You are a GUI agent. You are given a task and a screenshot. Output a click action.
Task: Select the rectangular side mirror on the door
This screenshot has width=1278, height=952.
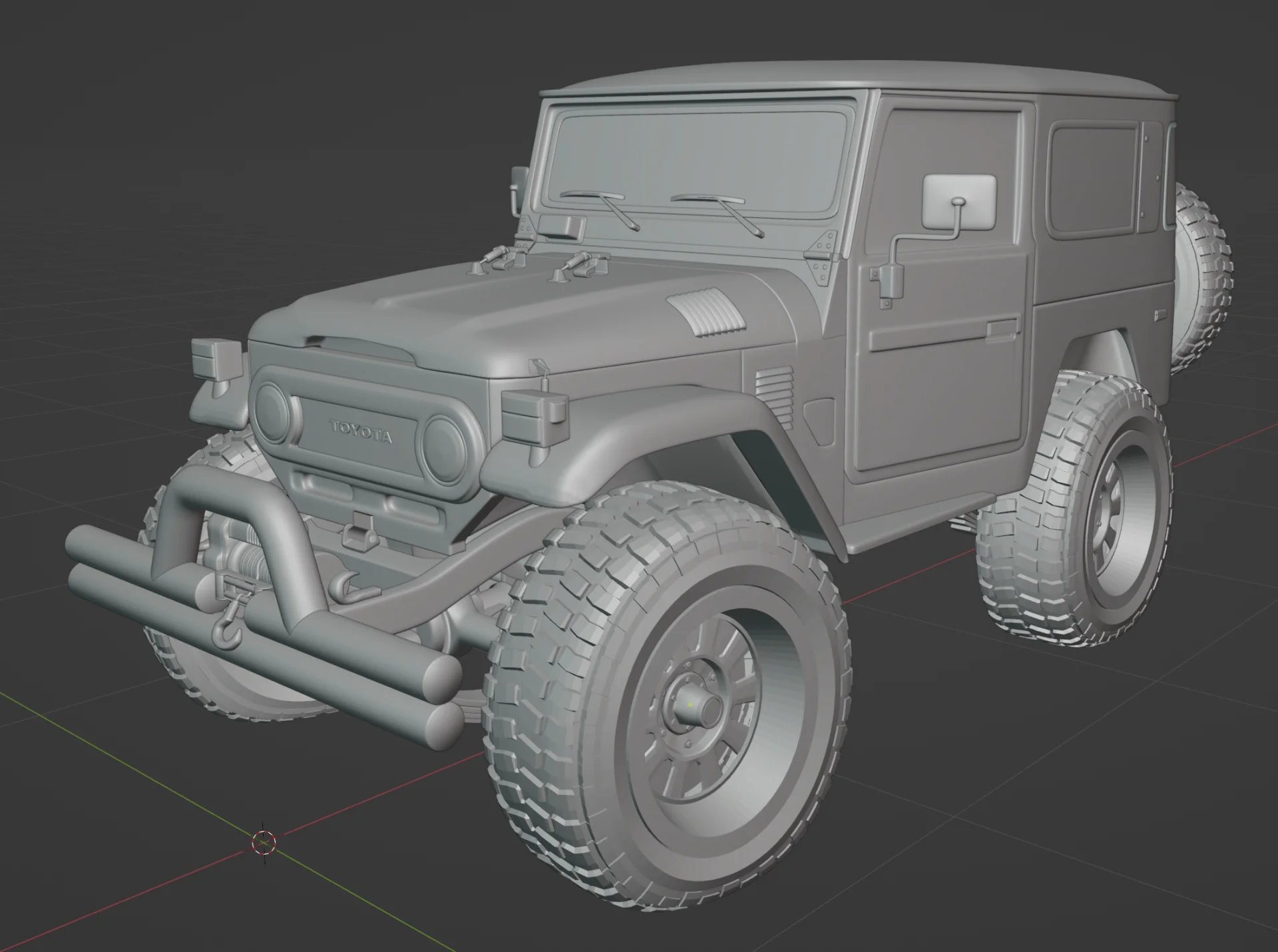click(960, 201)
